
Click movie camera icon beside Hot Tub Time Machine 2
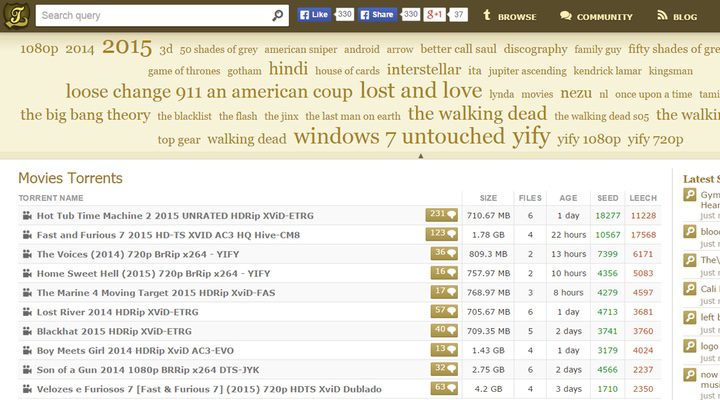(x=27, y=215)
